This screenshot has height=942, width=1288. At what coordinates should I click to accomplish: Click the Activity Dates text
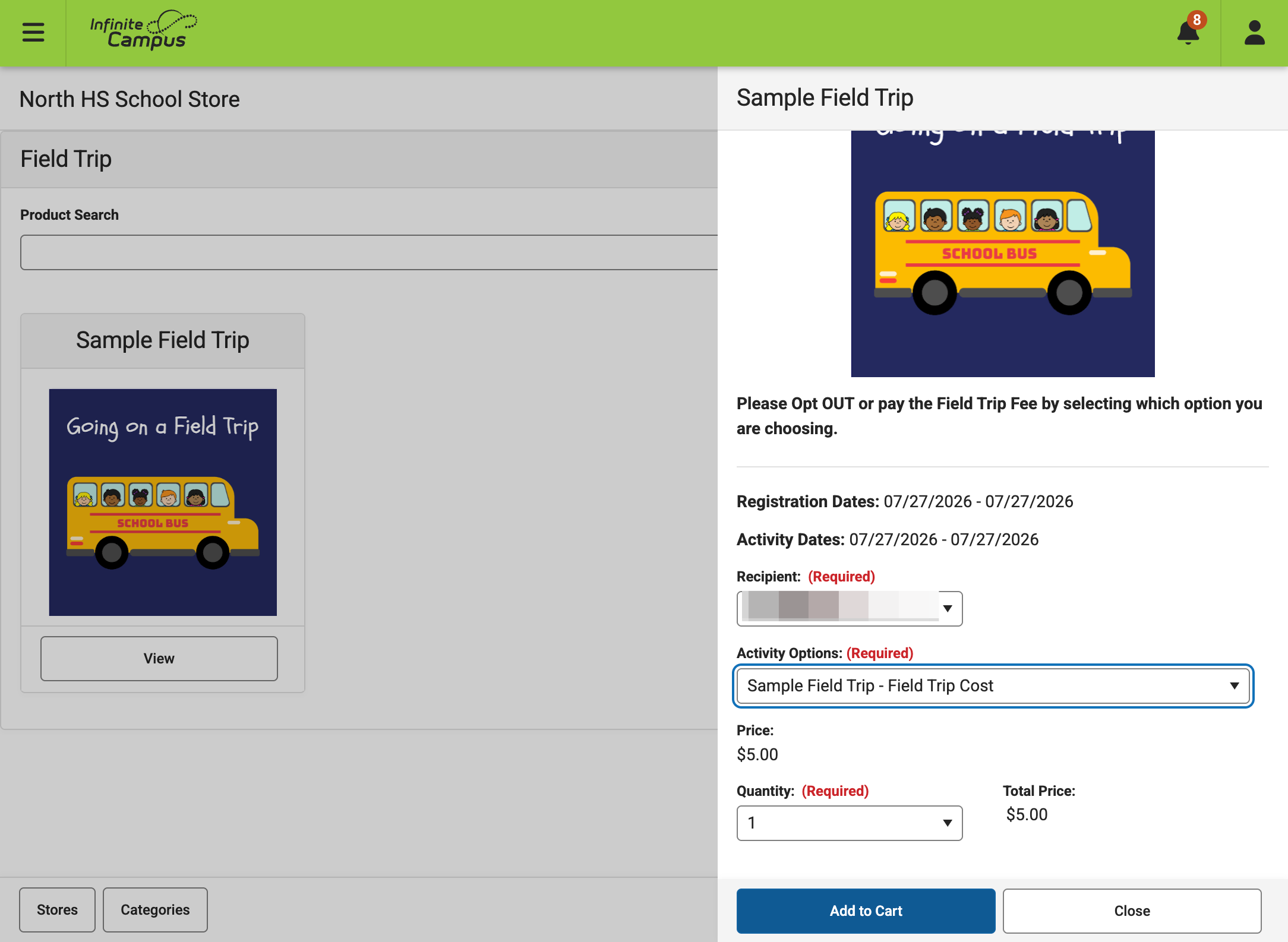click(888, 539)
